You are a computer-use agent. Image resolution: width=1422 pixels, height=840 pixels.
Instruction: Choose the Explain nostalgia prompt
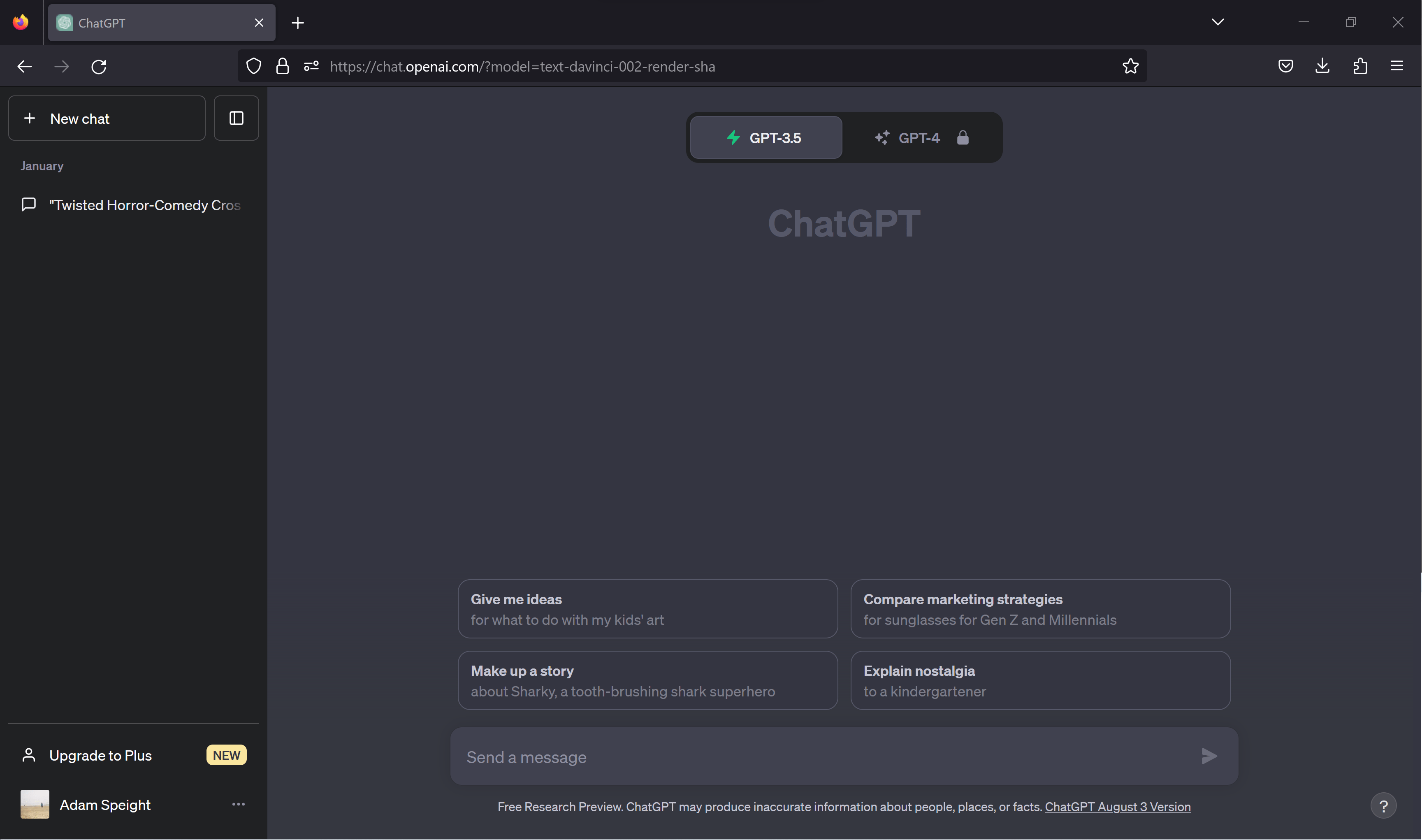tap(1041, 680)
